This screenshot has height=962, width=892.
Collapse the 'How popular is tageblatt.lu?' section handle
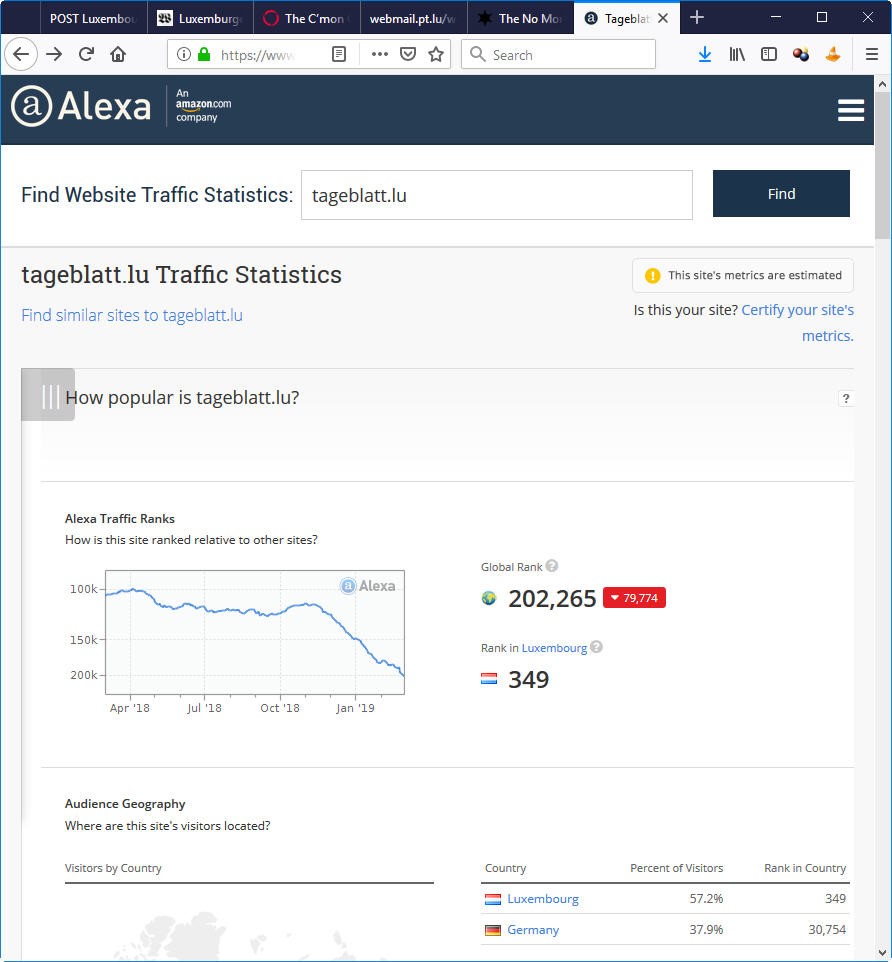click(x=48, y=396)
